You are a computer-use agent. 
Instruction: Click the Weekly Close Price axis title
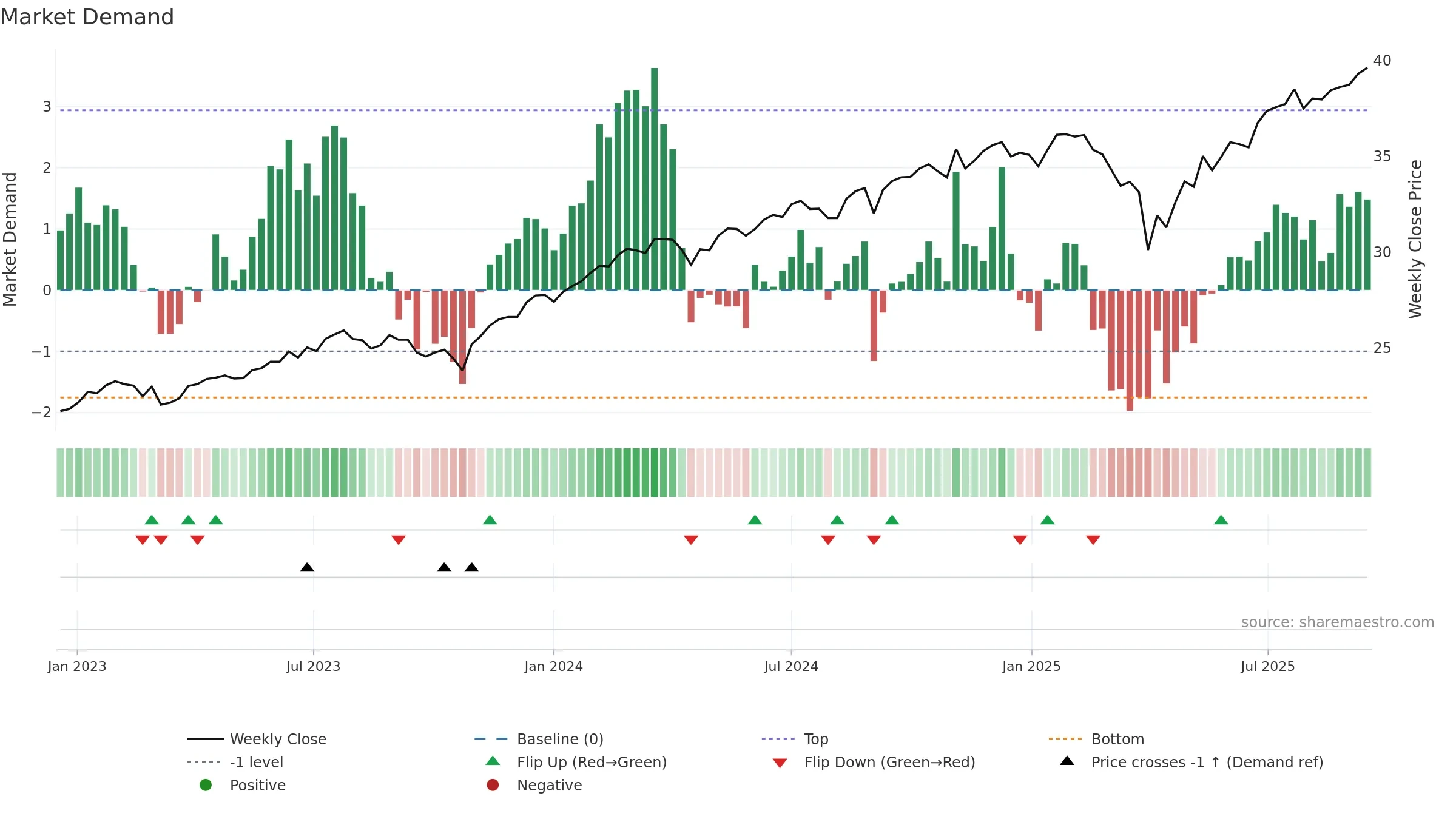tap(1415, 239)
